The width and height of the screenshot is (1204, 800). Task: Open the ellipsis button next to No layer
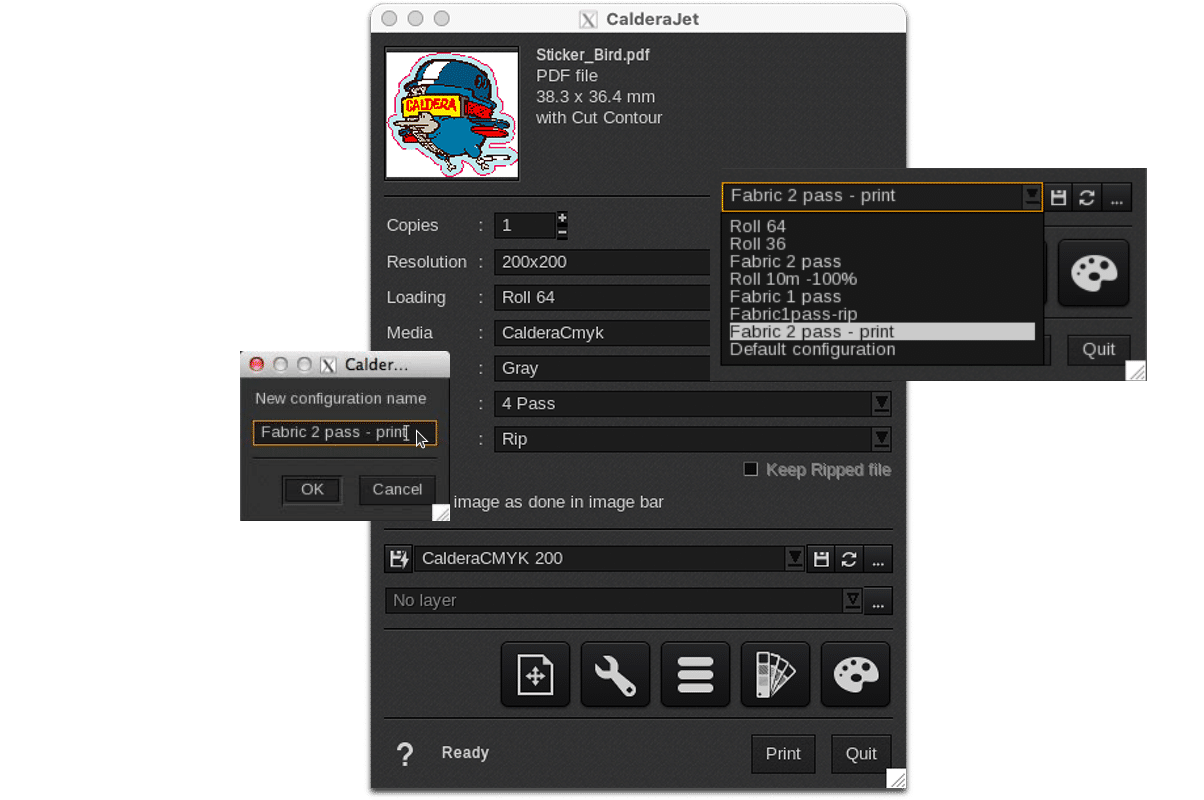(x=878, y=601)
